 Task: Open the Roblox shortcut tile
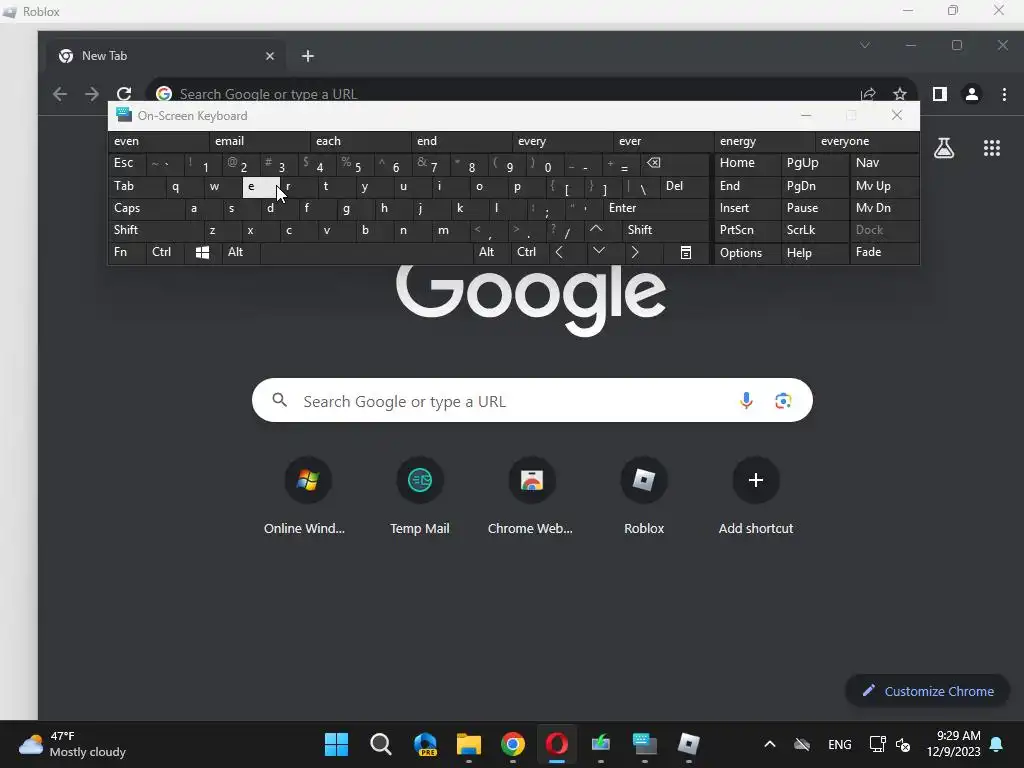coord(644,496)
